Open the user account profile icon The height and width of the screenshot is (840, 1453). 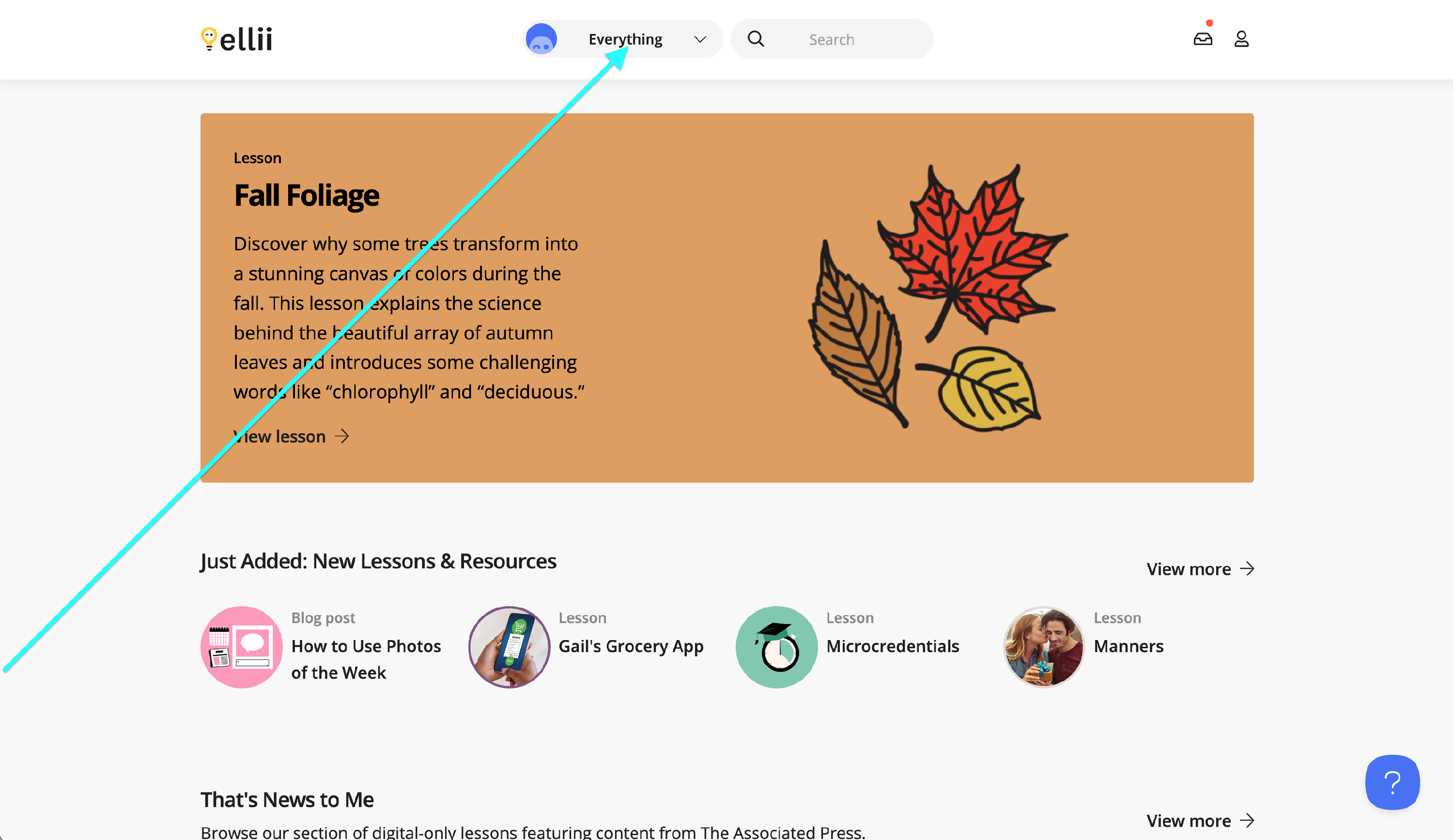tap(1241, 39)
